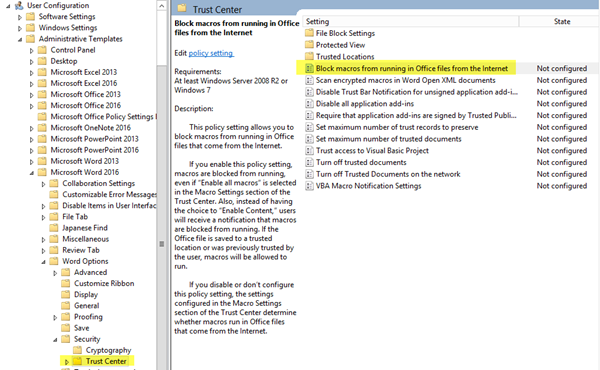Image resolution: width=600 pixels, height=370 pixels.
Task: Click the tree pane scroll up arrow
Action: point(161,6)
